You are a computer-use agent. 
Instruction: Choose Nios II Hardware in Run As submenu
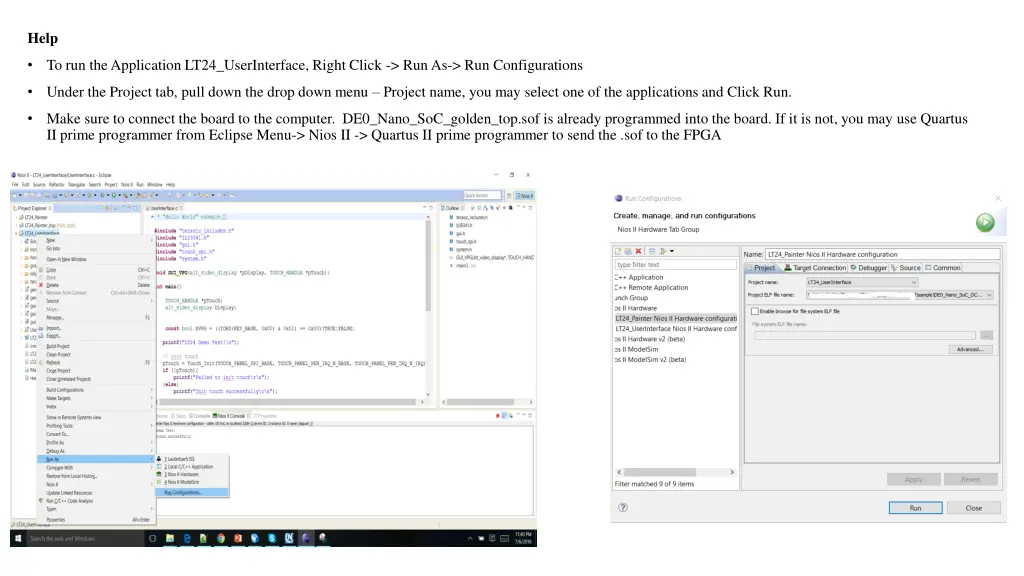pyautogui.click(x=182, y=475)
